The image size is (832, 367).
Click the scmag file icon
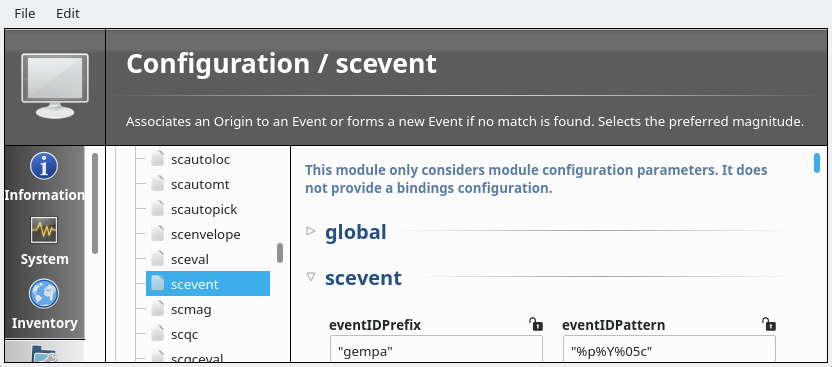tap(158, 309)
